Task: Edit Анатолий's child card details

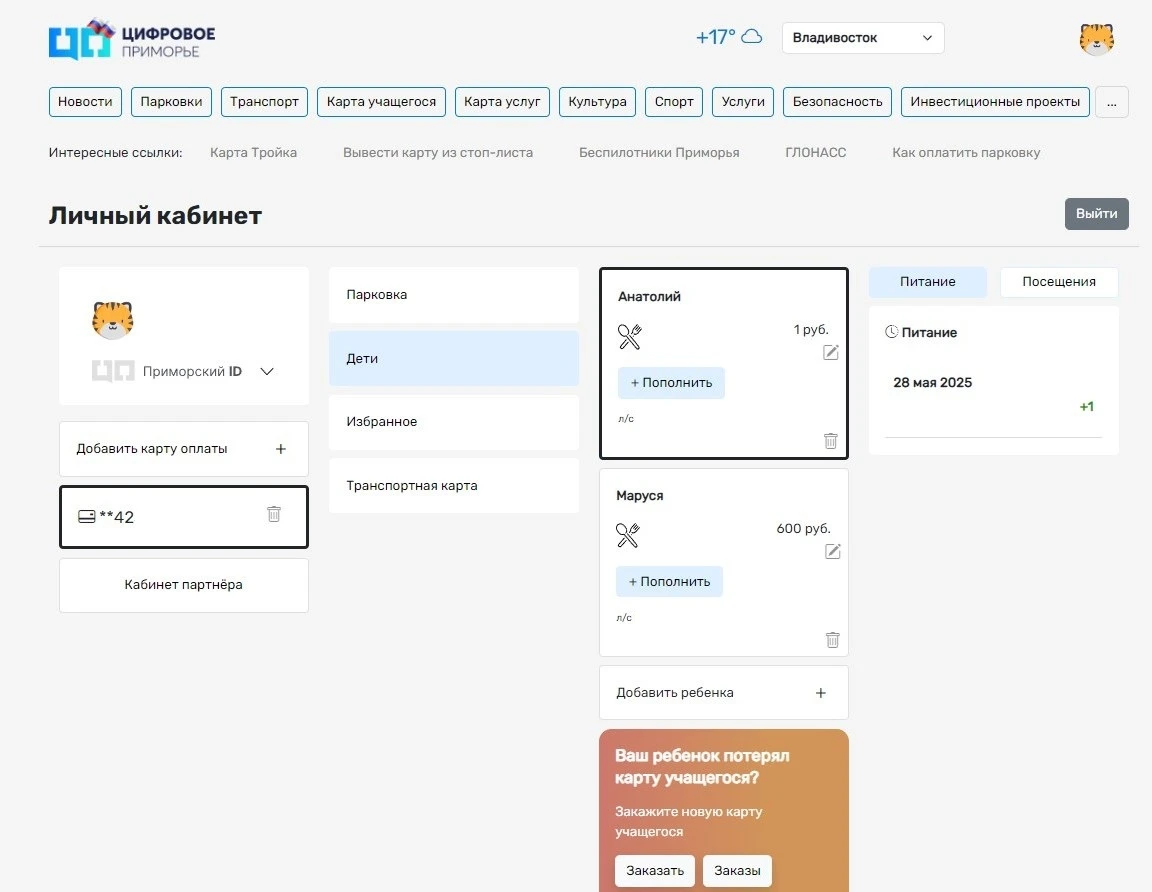Action: point(831,352)
